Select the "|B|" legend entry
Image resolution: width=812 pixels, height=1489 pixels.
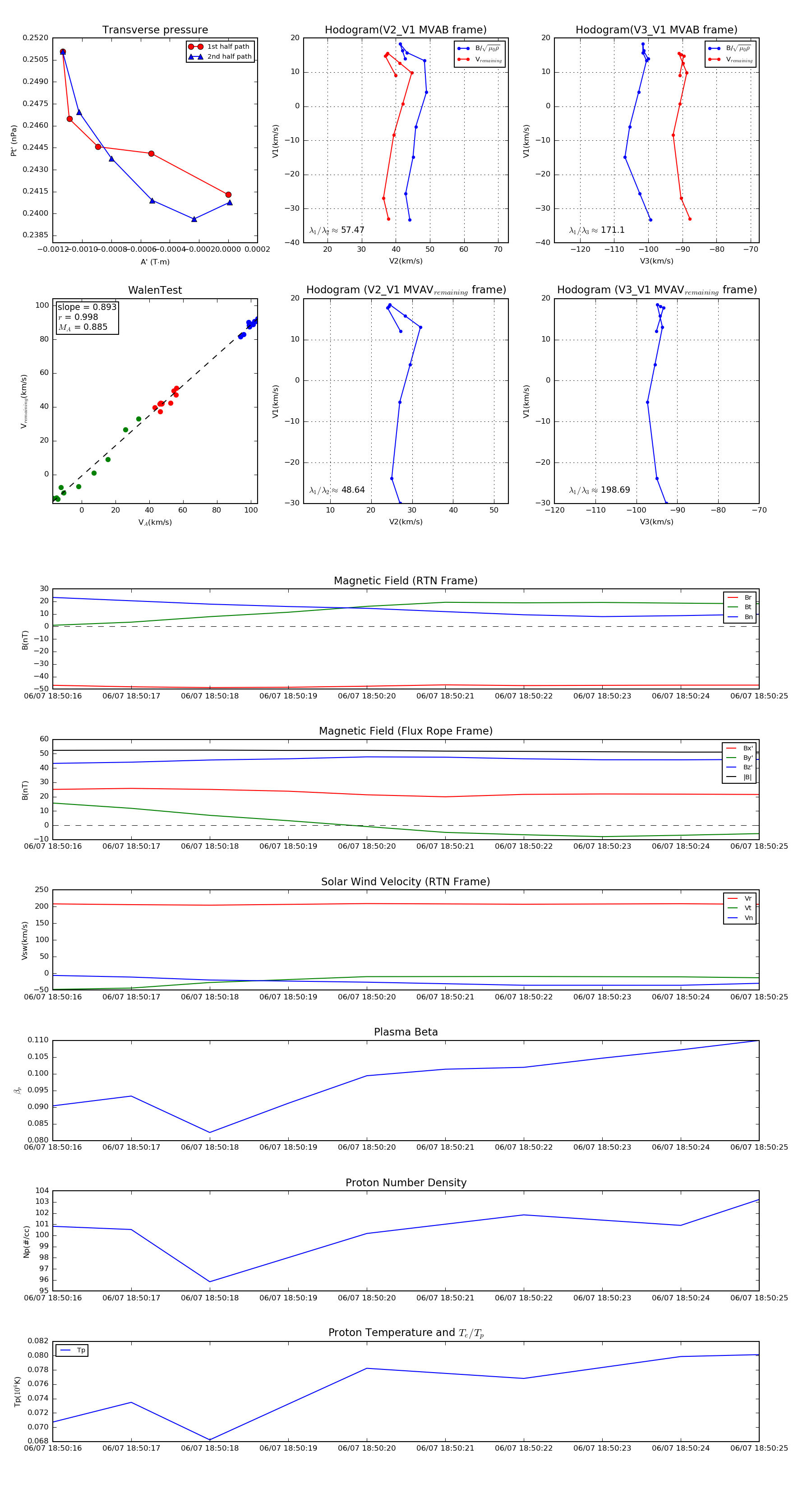coord(739,777)
